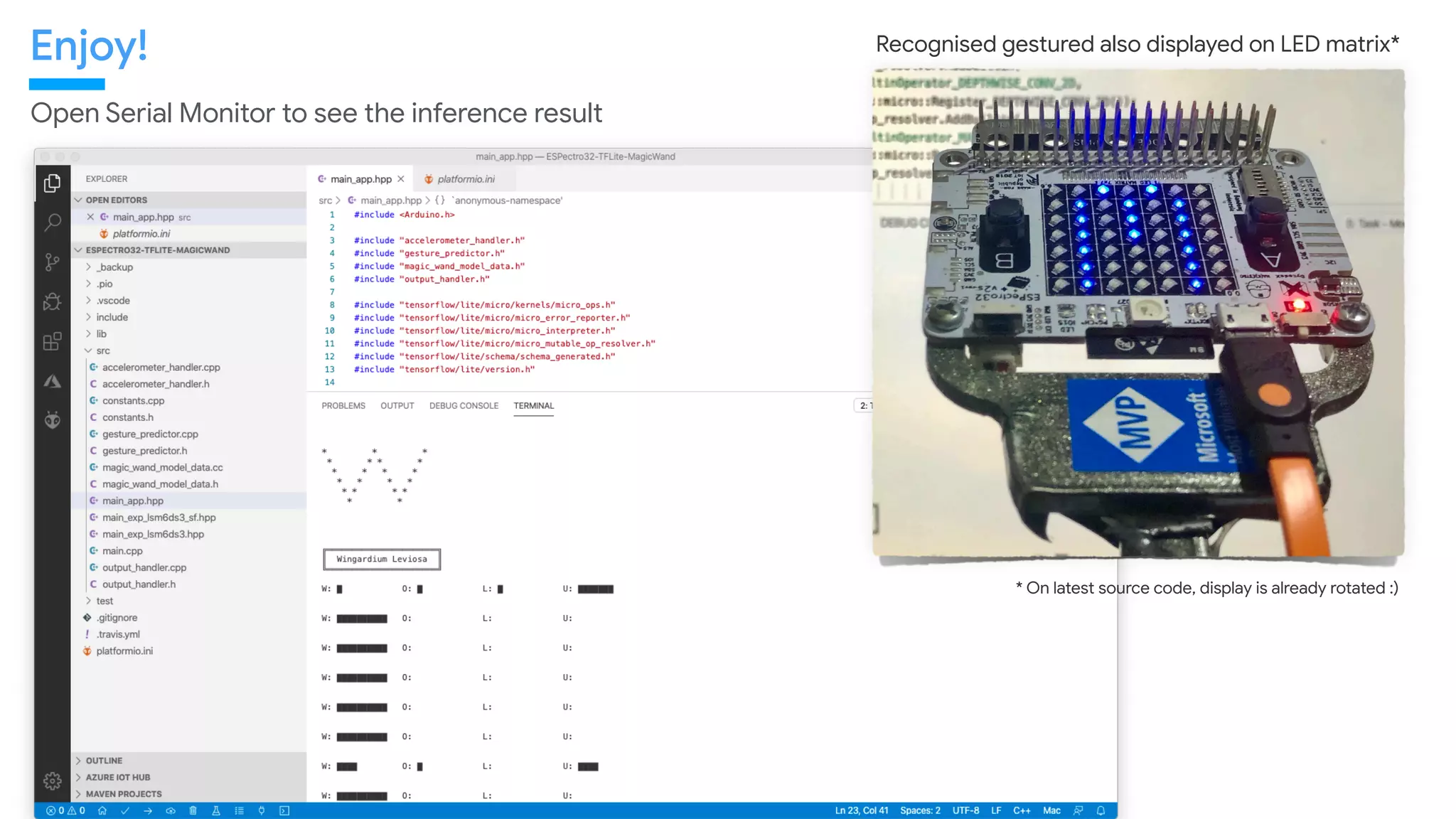Open gesture_predictor.cpp in the file tree
The width and height of the screenshot is (1456, 819).
point(150,434)
